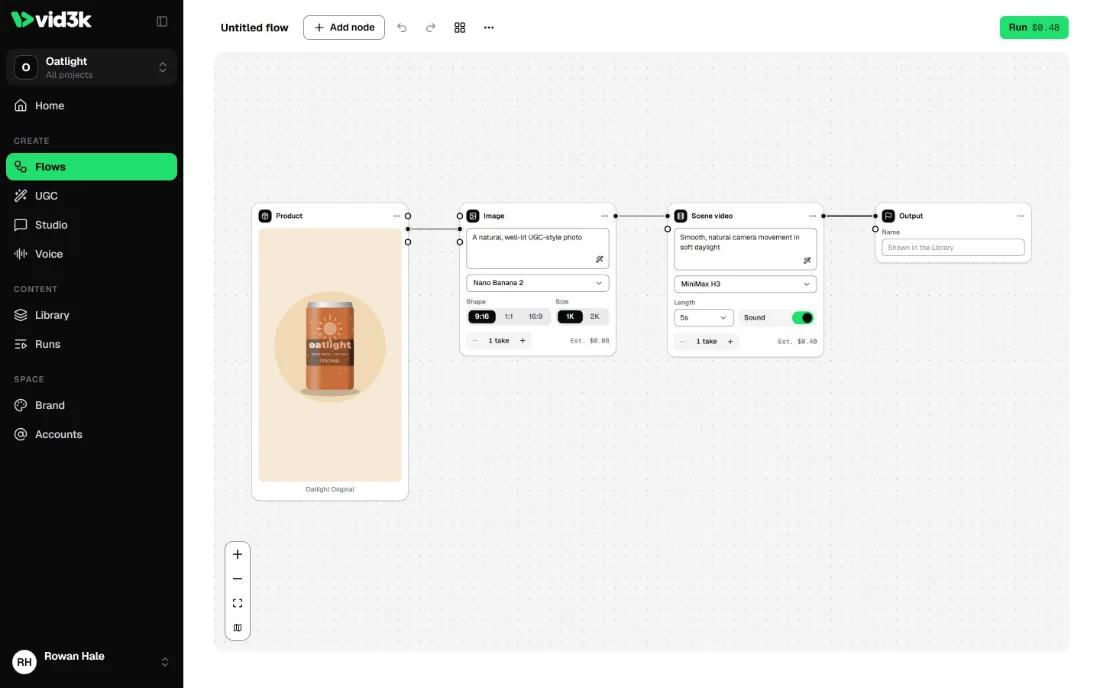This screenshot has width=1100, height=688.
Task: Open the Product node options menu
Action: (x=397, y=216)
